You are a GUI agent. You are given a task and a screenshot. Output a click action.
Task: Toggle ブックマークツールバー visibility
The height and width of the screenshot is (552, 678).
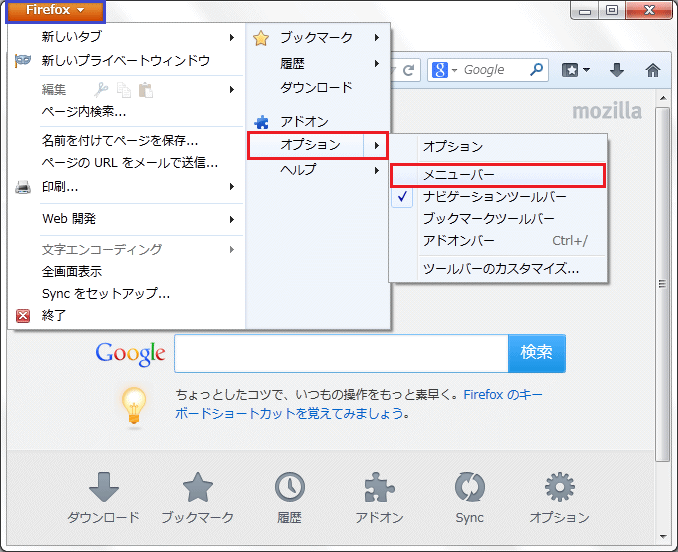498,219
